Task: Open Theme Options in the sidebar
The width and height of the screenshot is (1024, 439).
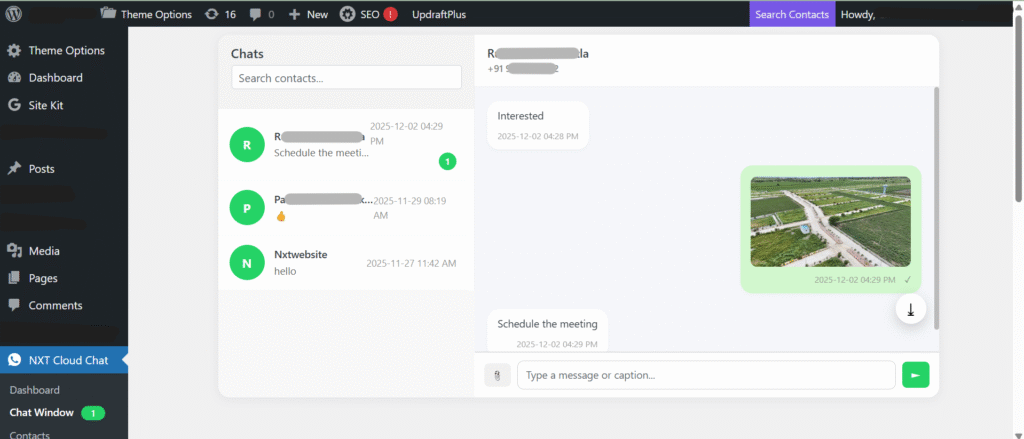Action: 66,50
